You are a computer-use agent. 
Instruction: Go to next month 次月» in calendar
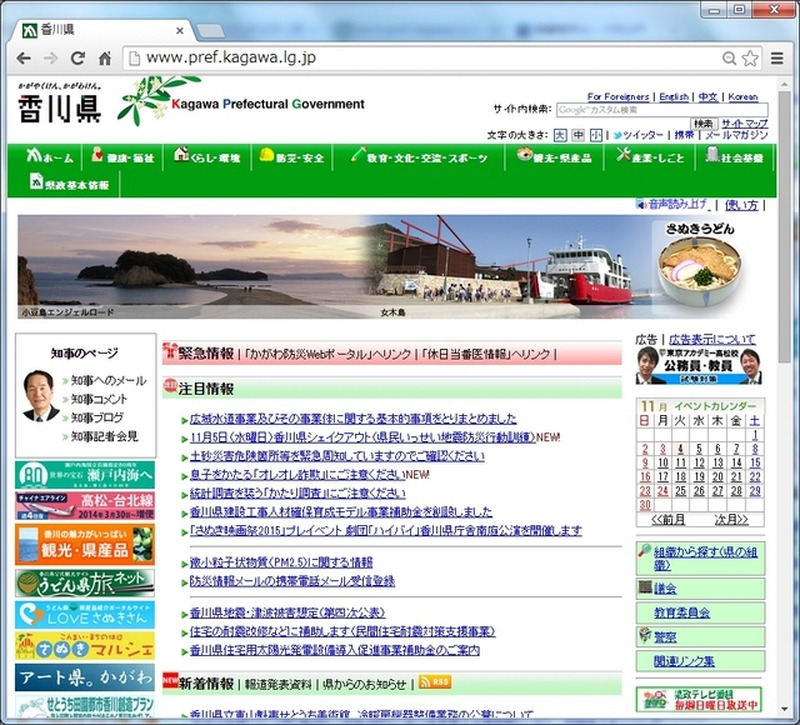coord(731,520)
